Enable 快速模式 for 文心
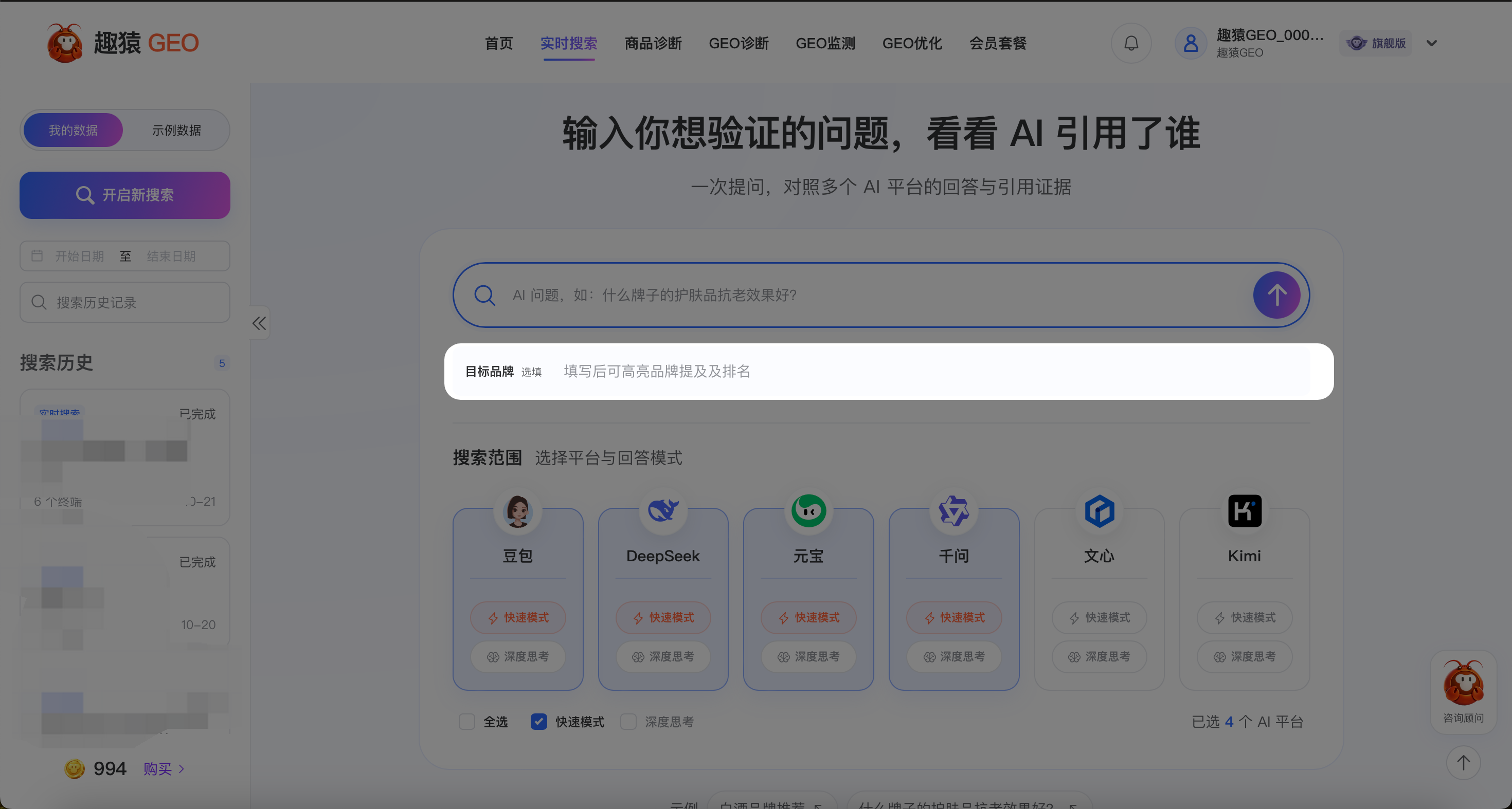This screenshot has width=1512, height=809. [x=1099, y=617]
